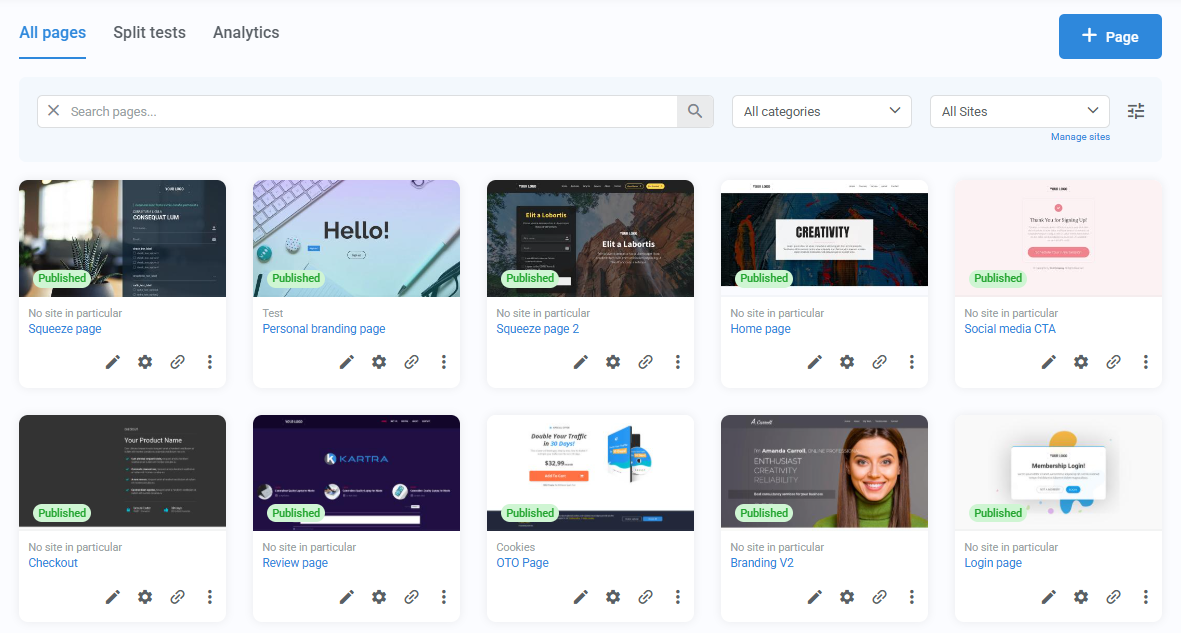Click the search magnifier icon
The image size is (1181, 633).
[x=695, y=111]
